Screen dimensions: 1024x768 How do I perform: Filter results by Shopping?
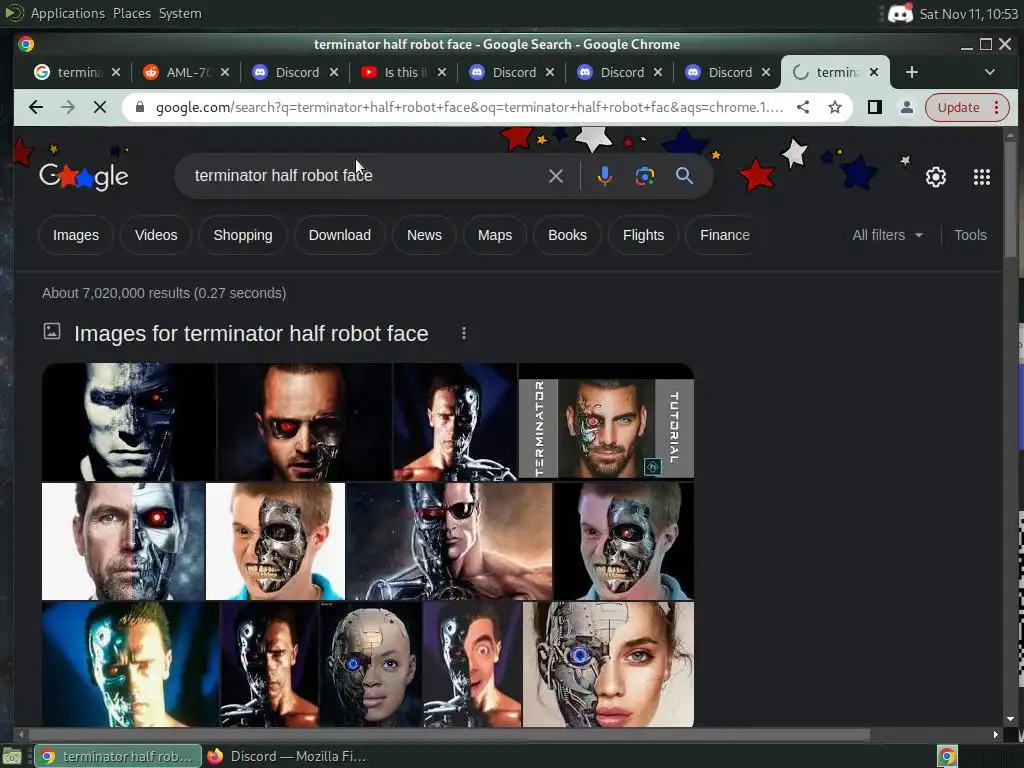coord(243,235)
